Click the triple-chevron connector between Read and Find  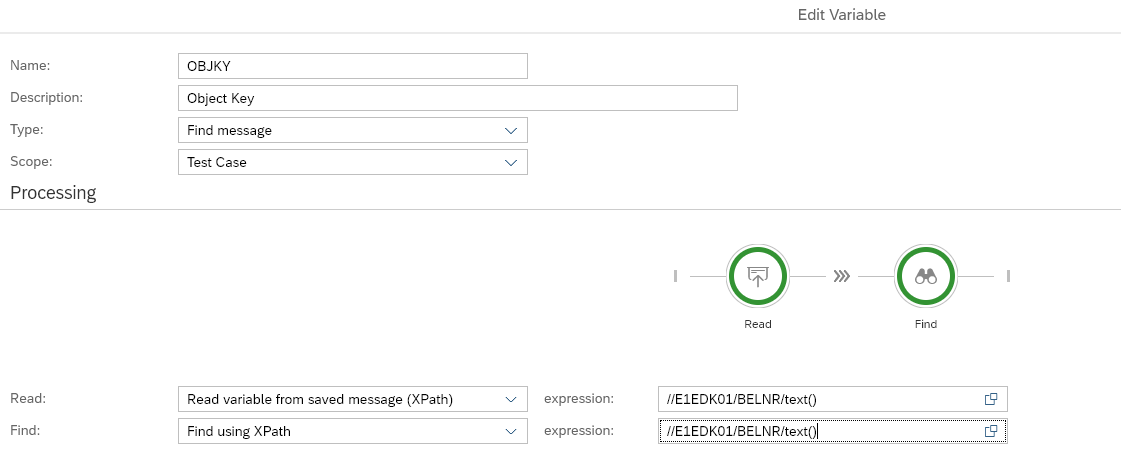coord(842,277)
